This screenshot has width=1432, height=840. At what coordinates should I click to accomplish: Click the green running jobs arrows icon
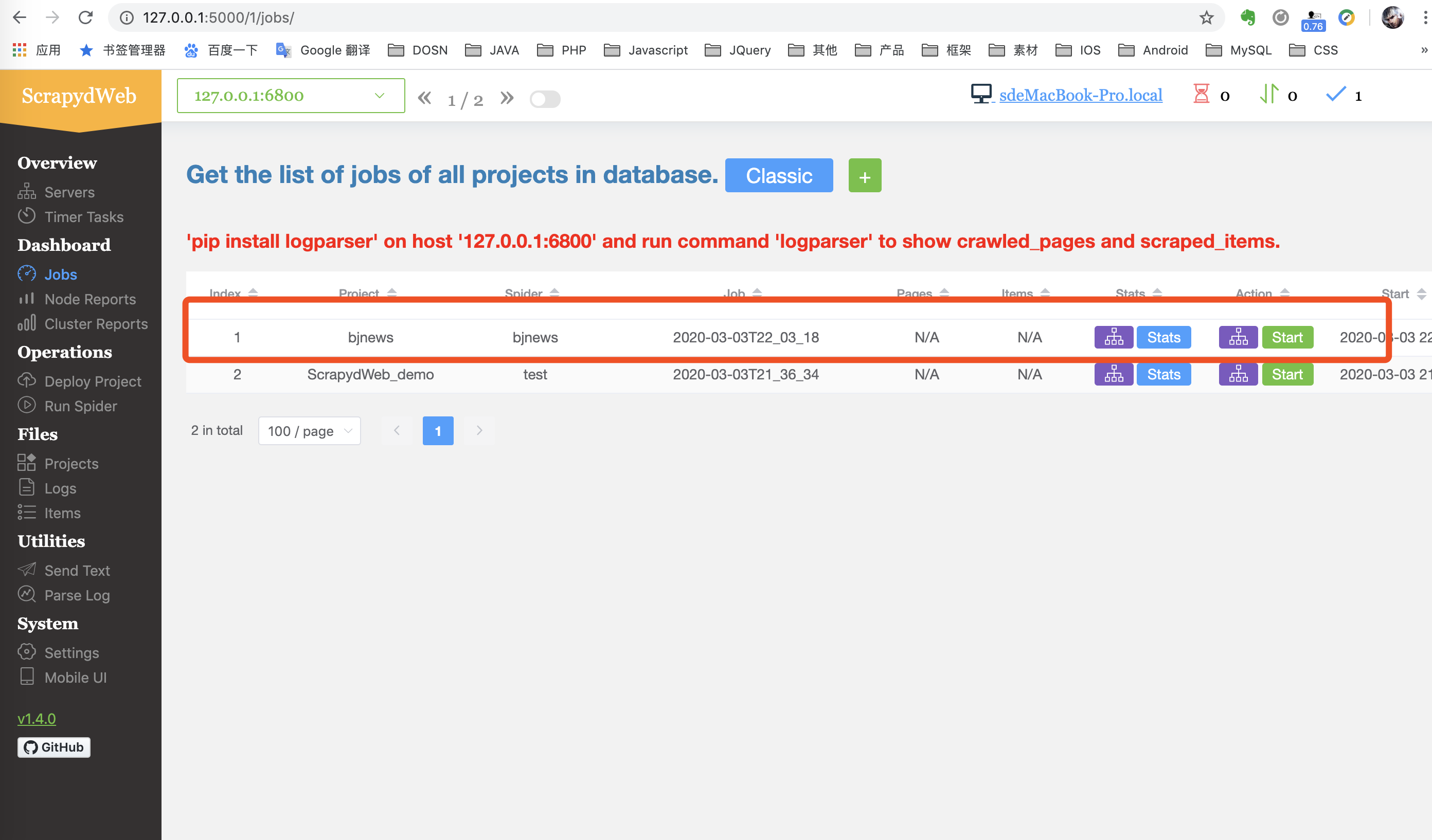1268,94
